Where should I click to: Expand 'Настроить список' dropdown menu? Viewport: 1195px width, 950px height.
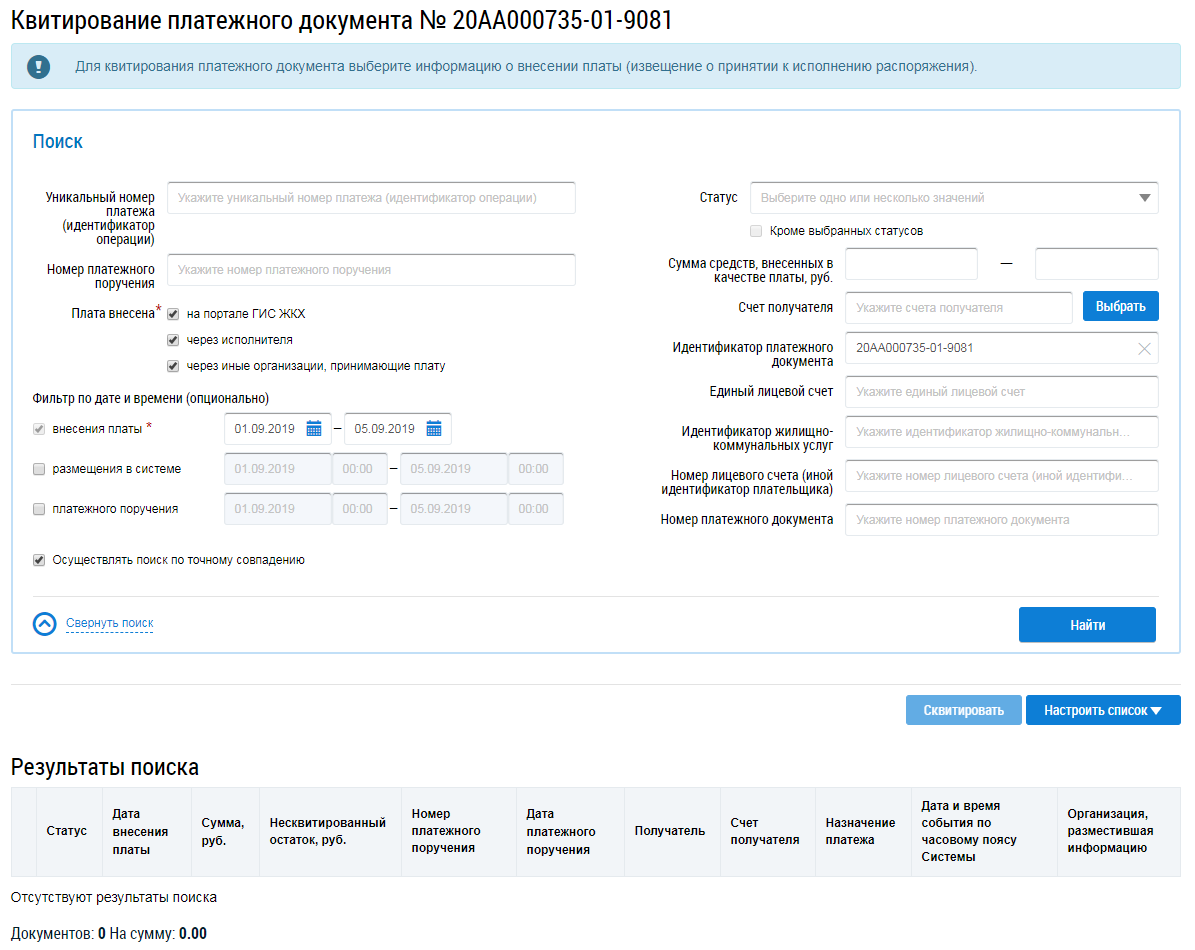pyautogui.click(x=1102, y=711)
